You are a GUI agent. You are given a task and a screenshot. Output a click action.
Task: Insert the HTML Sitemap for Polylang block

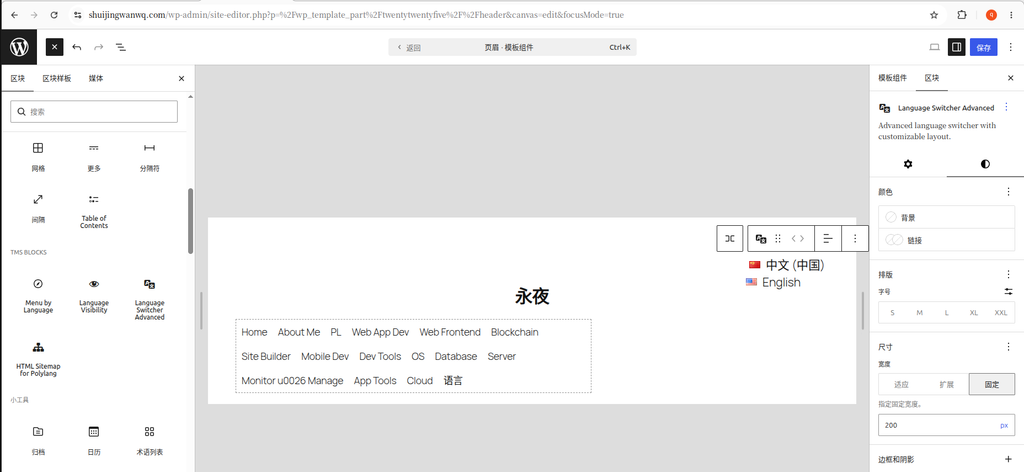(38, 358)
